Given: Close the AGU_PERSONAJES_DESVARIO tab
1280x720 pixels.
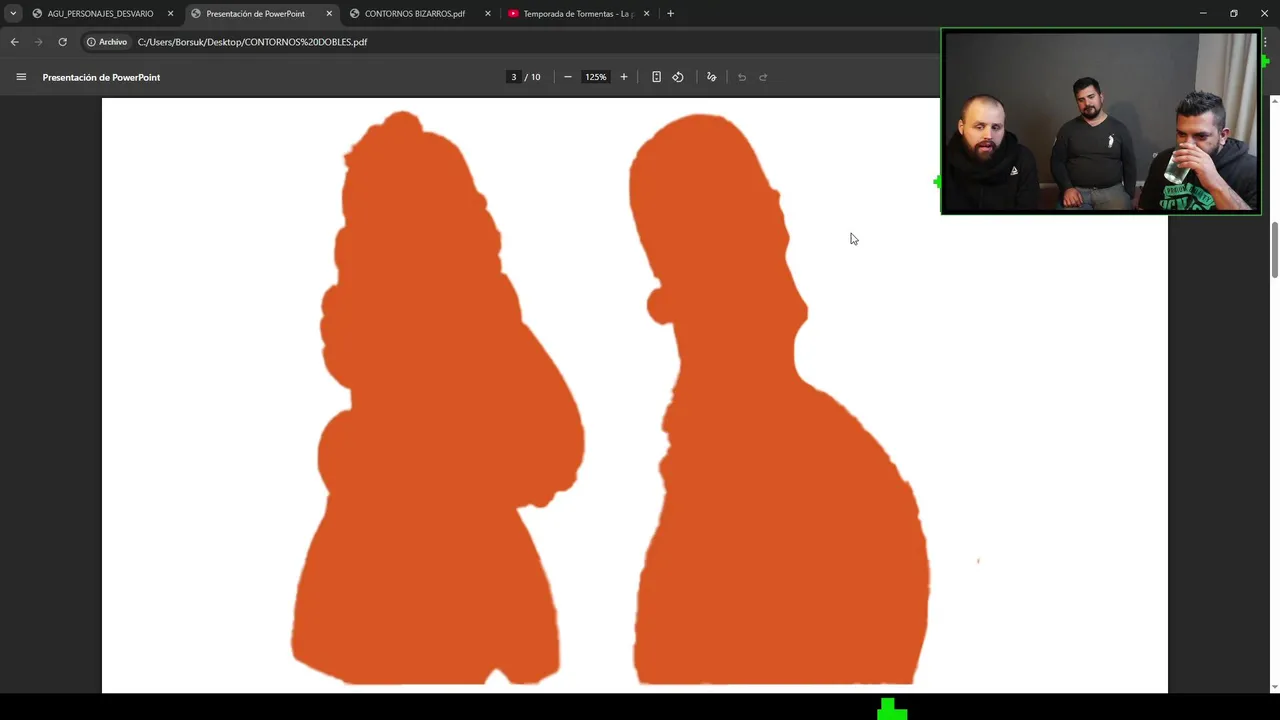Looking at the screenshot, I should [x=170, y=14].
